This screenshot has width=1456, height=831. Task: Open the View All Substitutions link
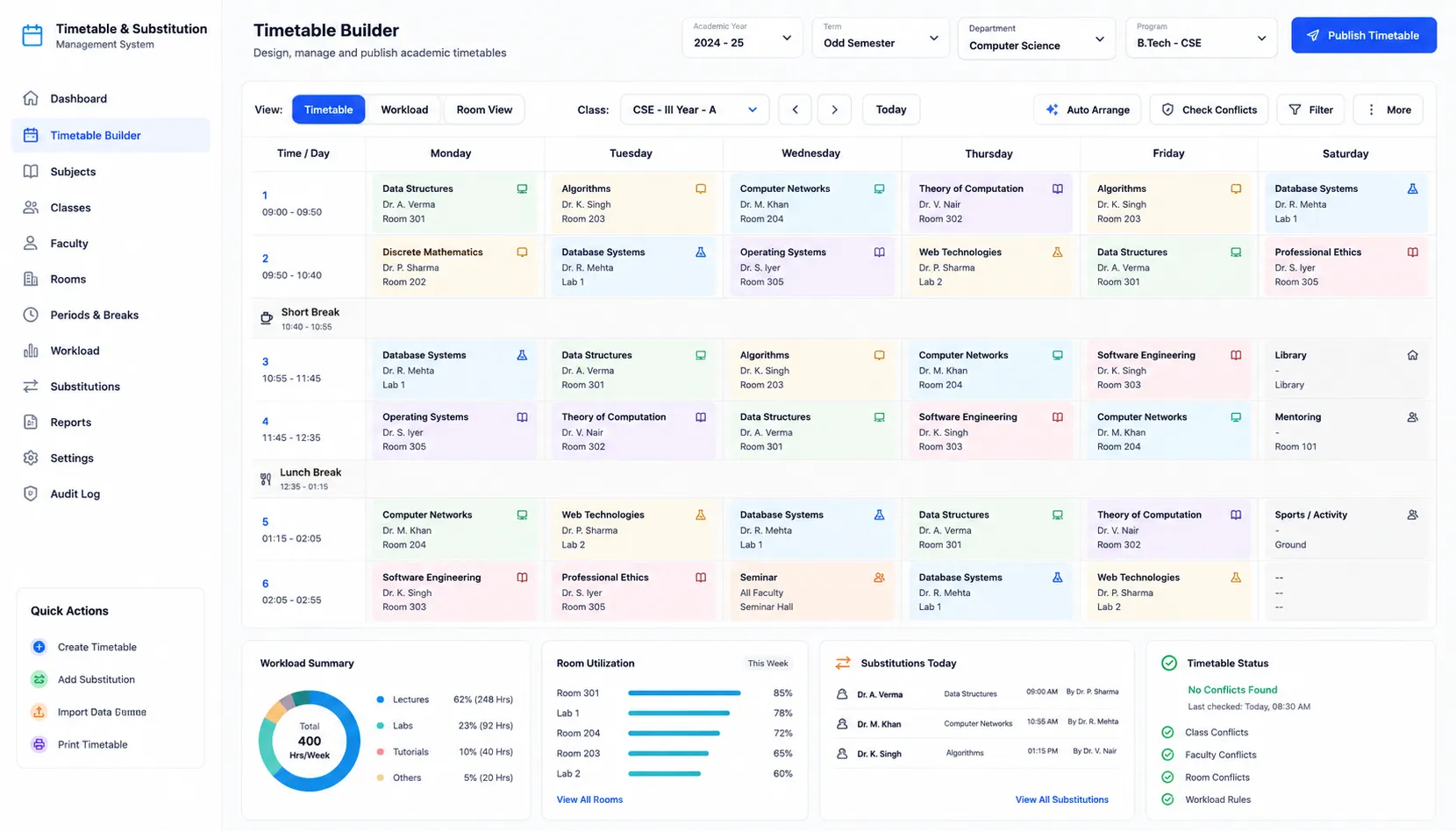click(1061, 799)
